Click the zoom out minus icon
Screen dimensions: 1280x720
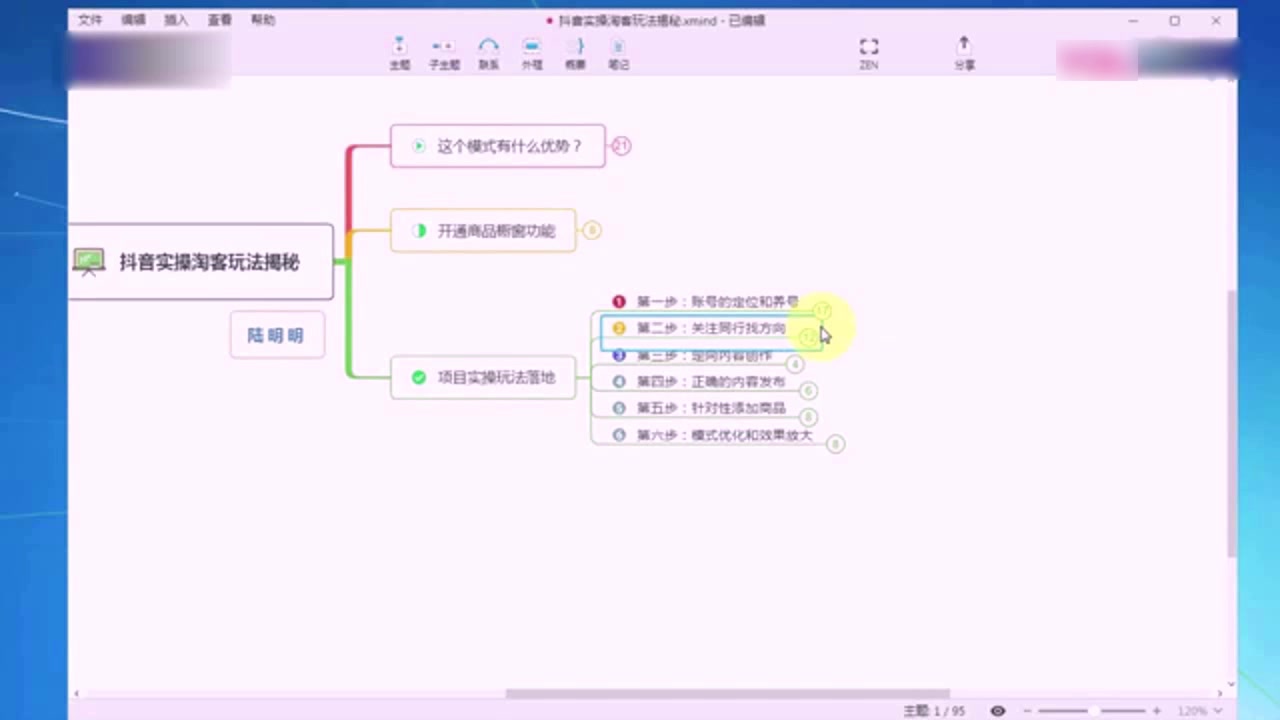click(1027, 711)
